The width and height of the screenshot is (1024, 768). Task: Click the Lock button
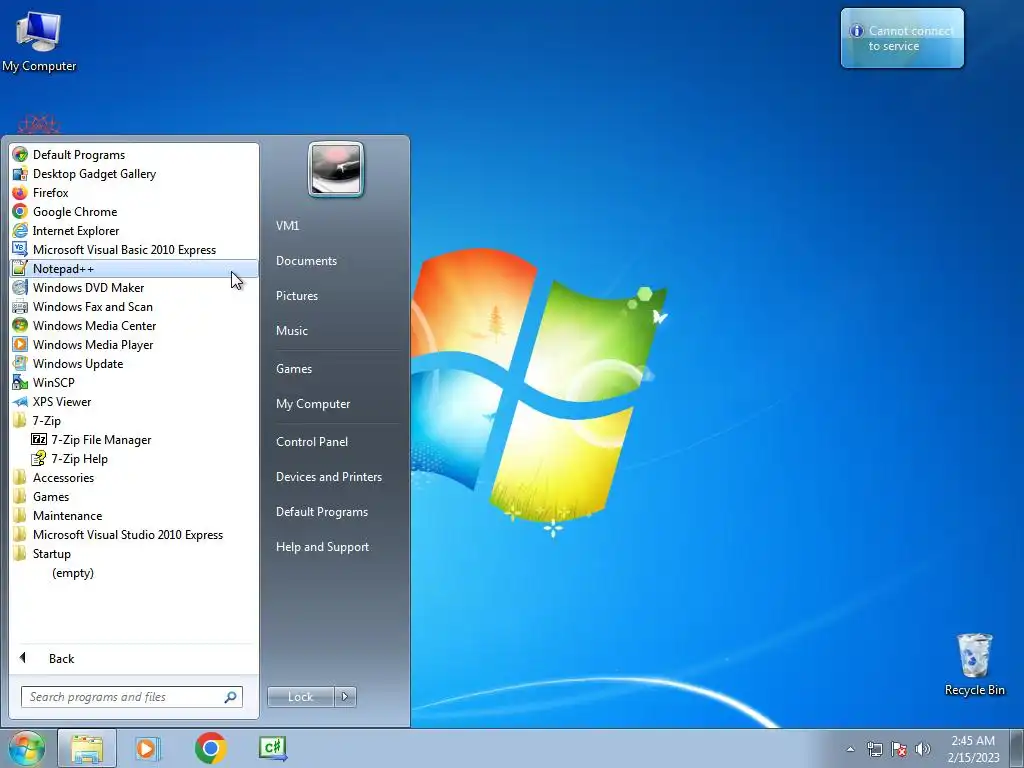click(300, 697)
